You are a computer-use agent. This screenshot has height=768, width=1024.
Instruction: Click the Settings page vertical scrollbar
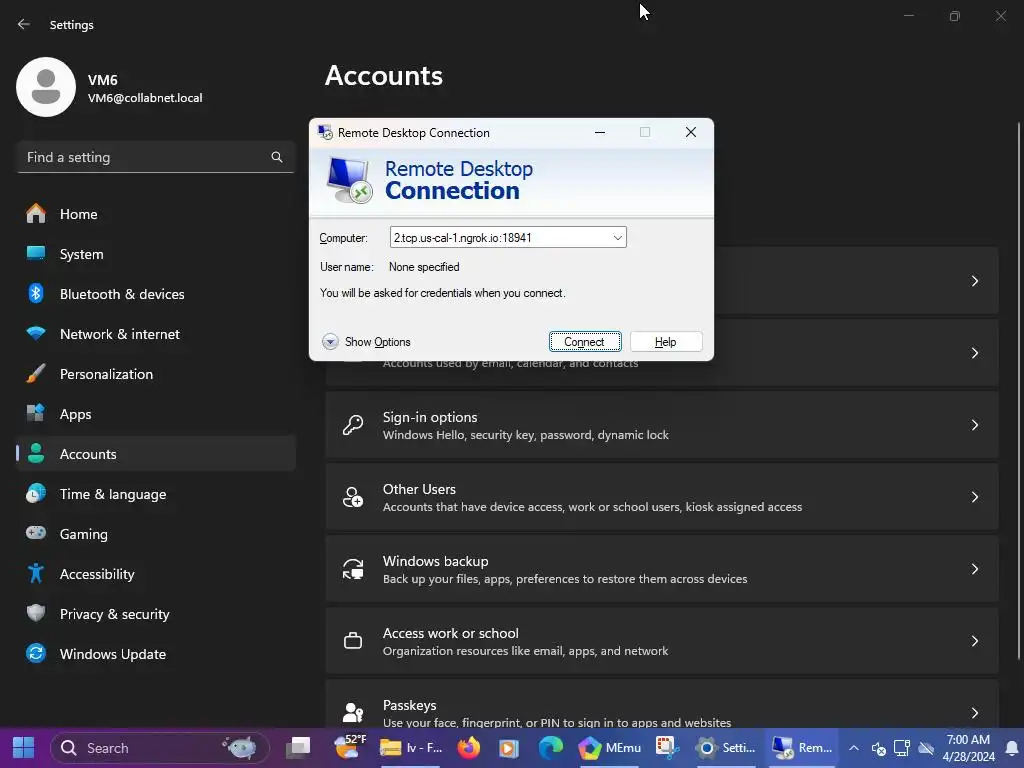coord(1019,391)
